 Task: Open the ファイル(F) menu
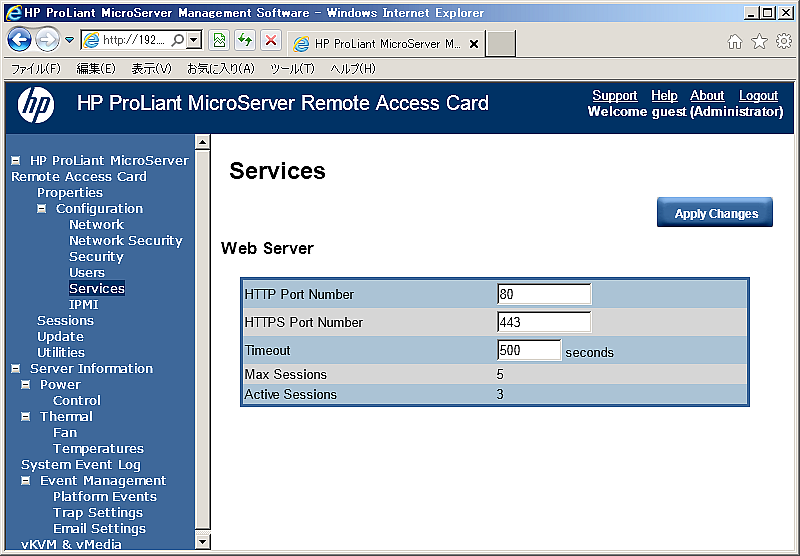(x=36, y=68)
